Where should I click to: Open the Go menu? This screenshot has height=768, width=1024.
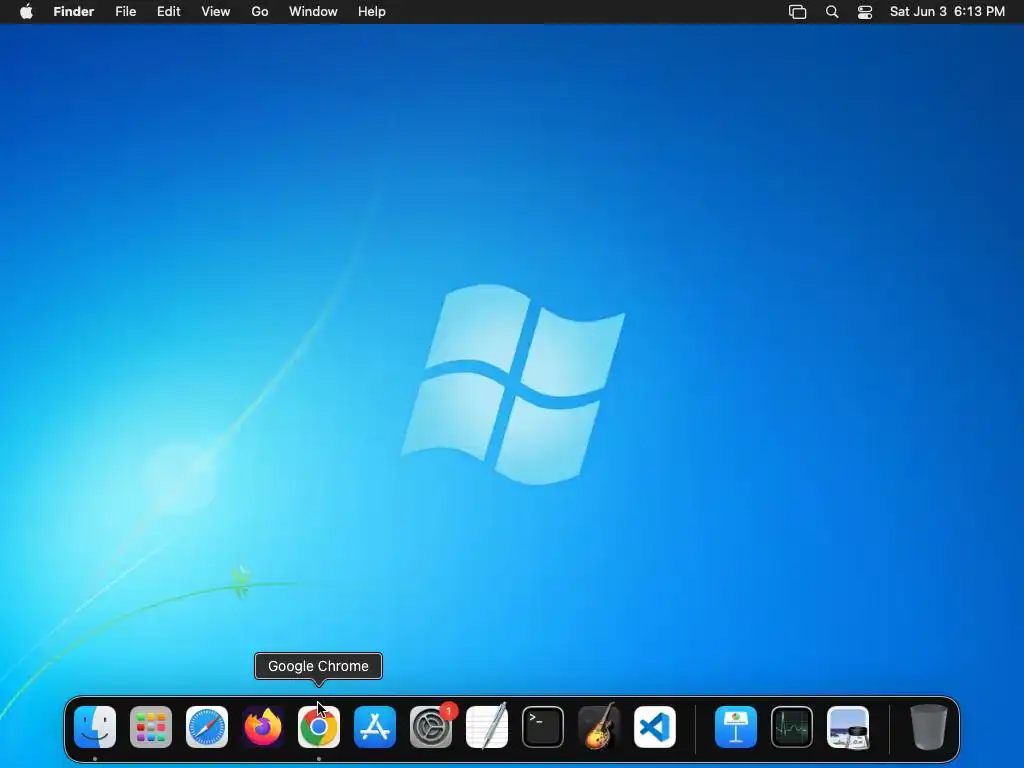coord(260,12)
